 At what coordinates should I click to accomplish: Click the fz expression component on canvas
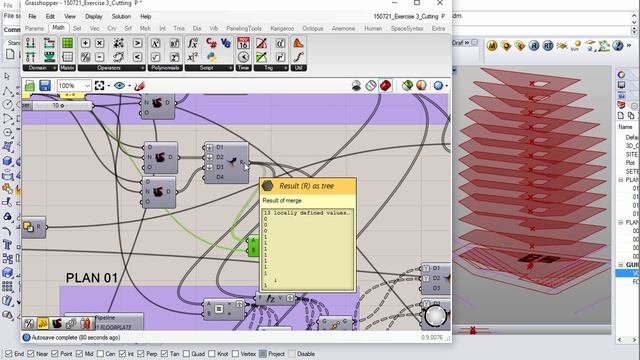pyautogui.click(x=275, y=299)
